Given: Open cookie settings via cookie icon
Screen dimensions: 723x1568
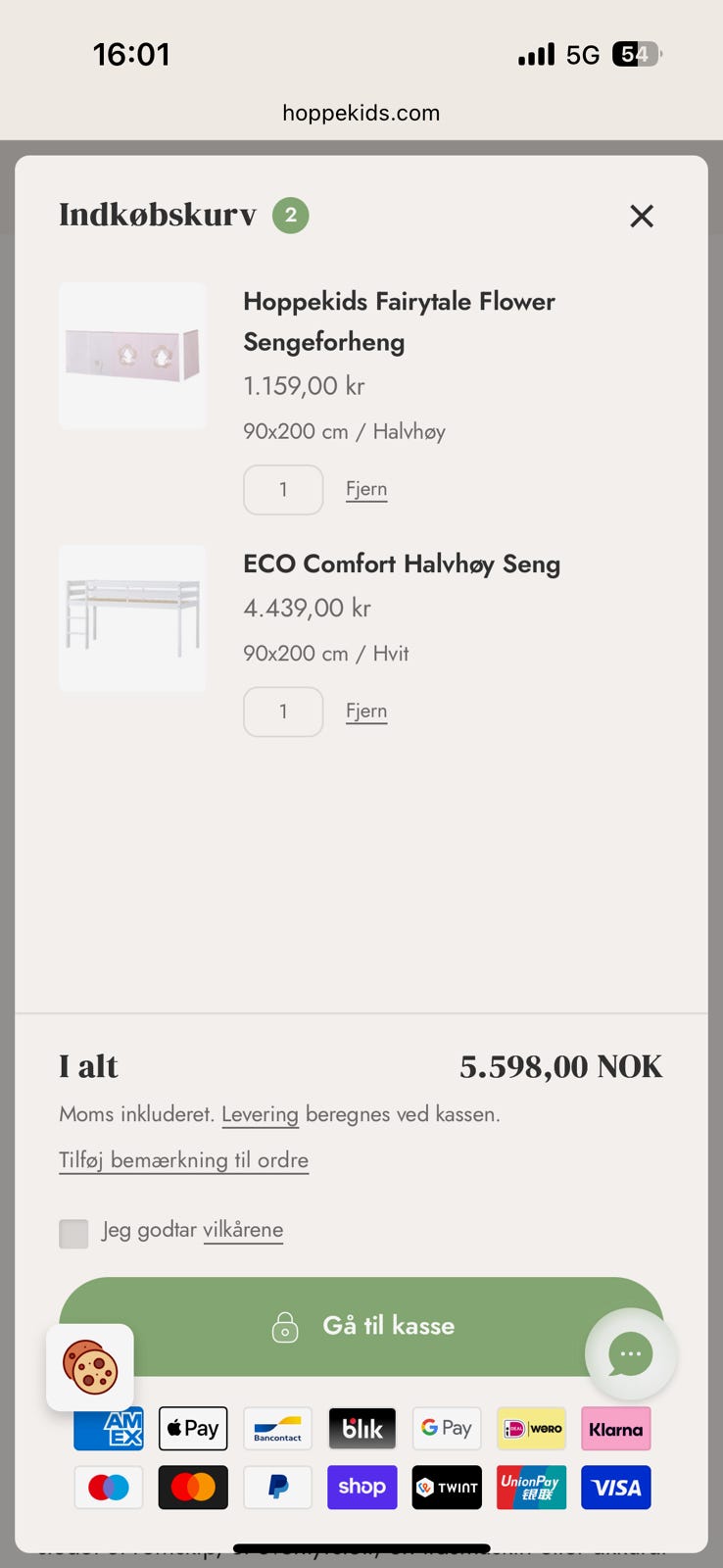Looking at the screenshot, I should tap(90, 1367).
